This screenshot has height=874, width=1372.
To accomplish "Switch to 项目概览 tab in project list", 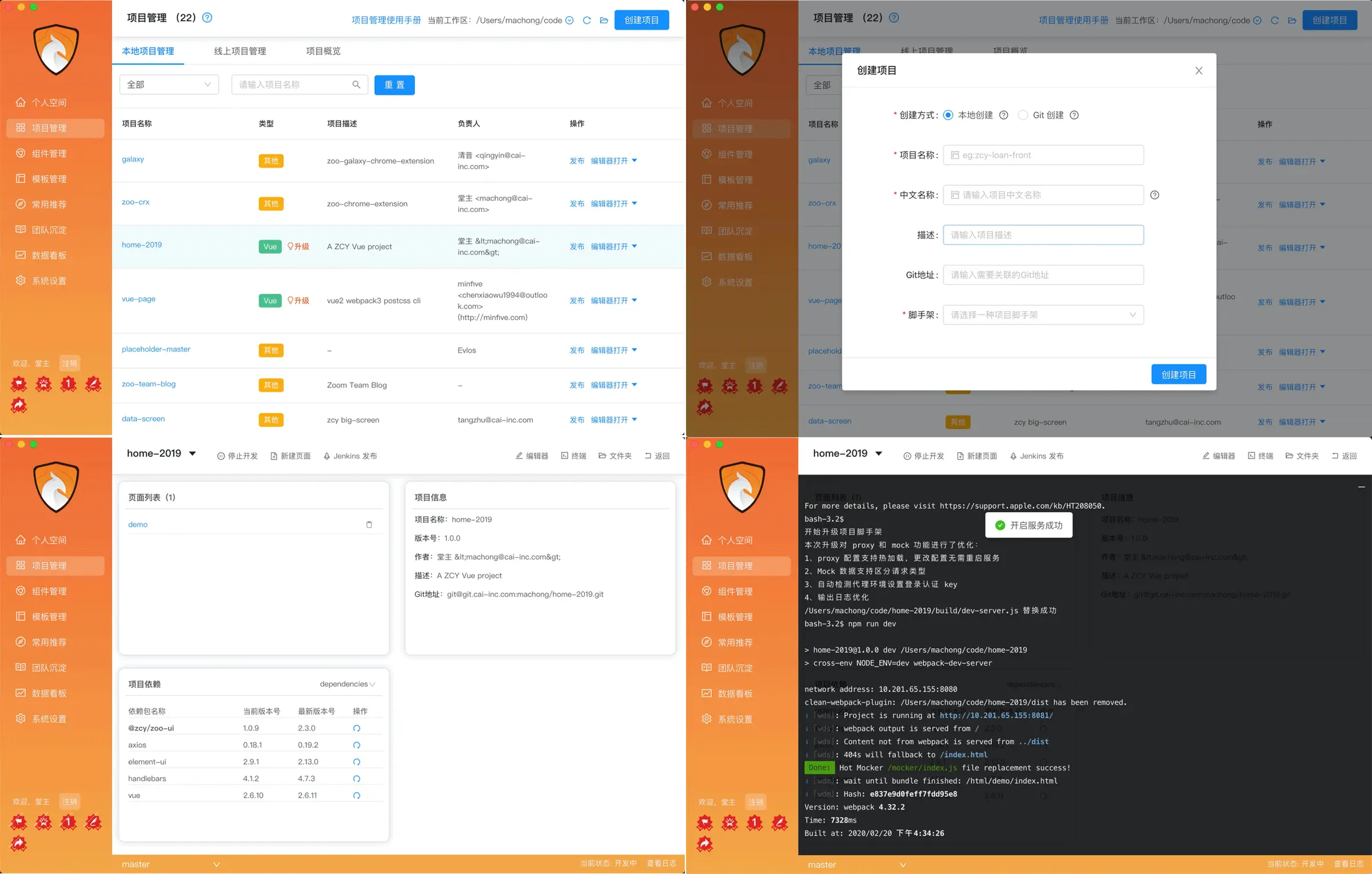I will pyautogui.click(x=323, y=51).
